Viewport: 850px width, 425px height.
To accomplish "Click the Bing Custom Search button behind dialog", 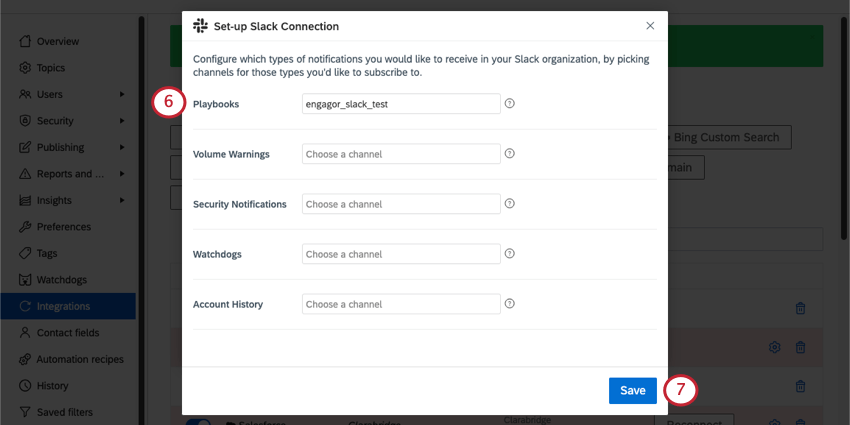I will 729,138.
